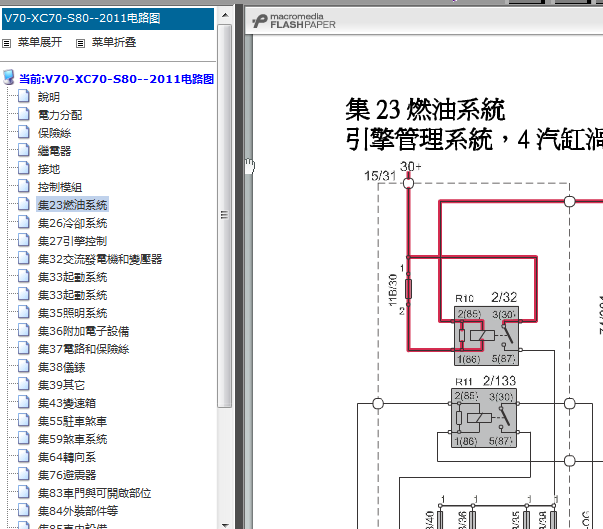Click page icon next to 集39其它
The width and height of the screenshot is (603, 529).
pos(24,384)
